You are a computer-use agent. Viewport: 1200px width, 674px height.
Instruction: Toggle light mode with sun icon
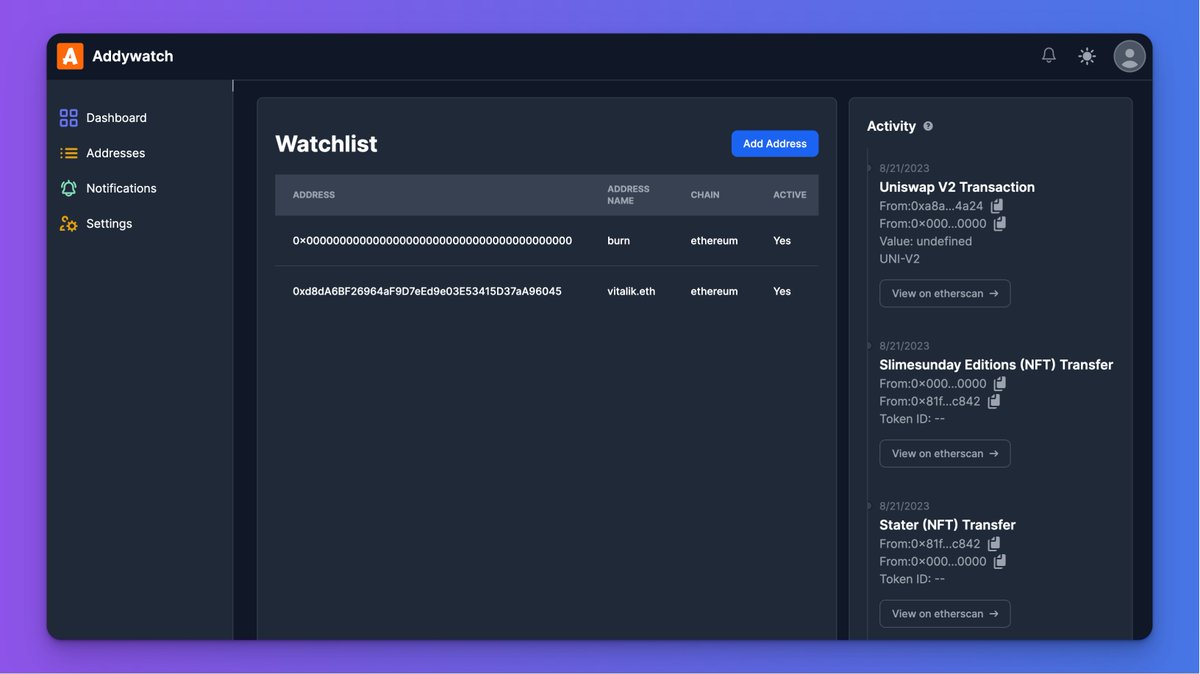point(1087,56)
